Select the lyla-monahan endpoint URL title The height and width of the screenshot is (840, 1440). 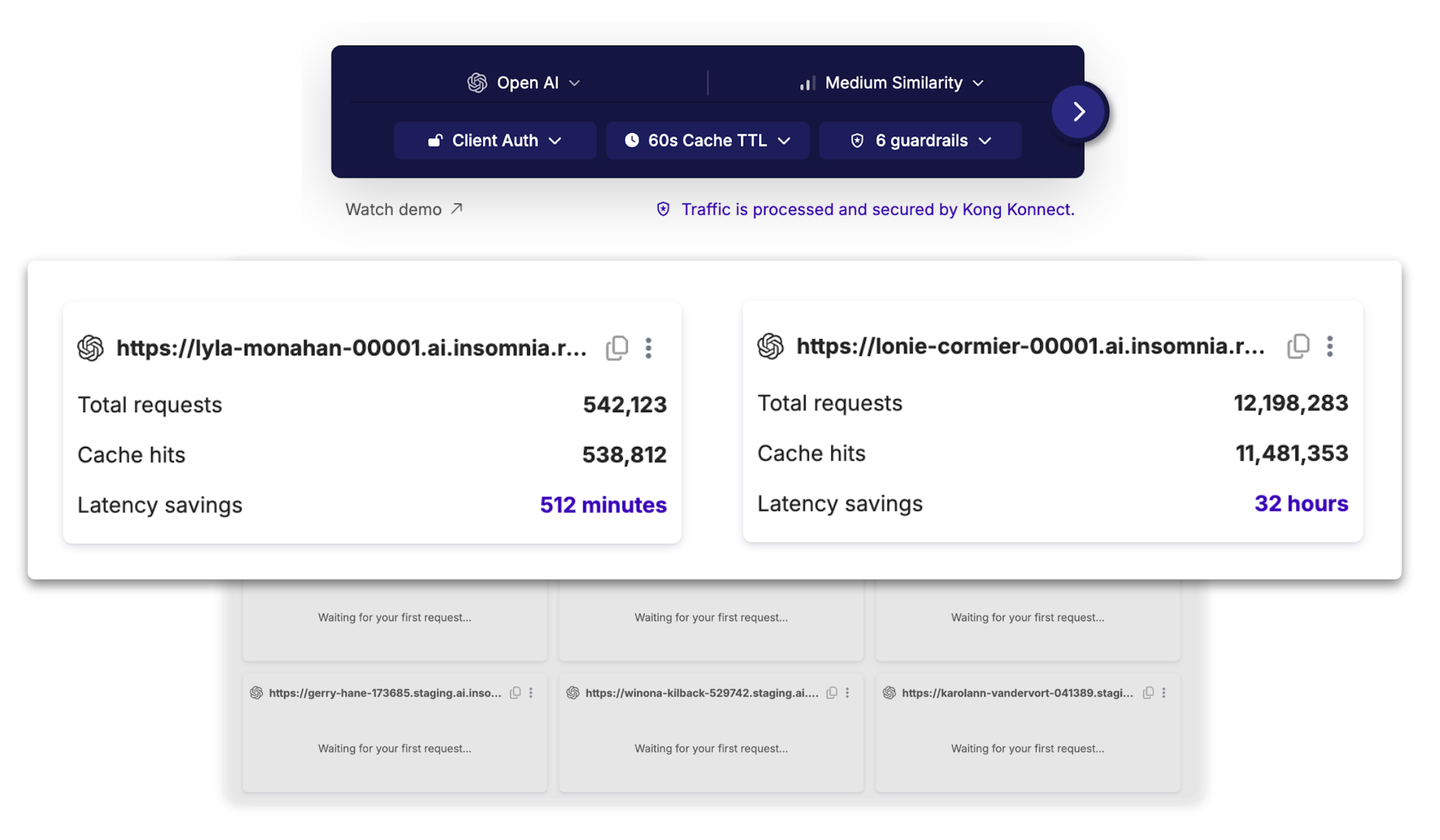[351, 348]
